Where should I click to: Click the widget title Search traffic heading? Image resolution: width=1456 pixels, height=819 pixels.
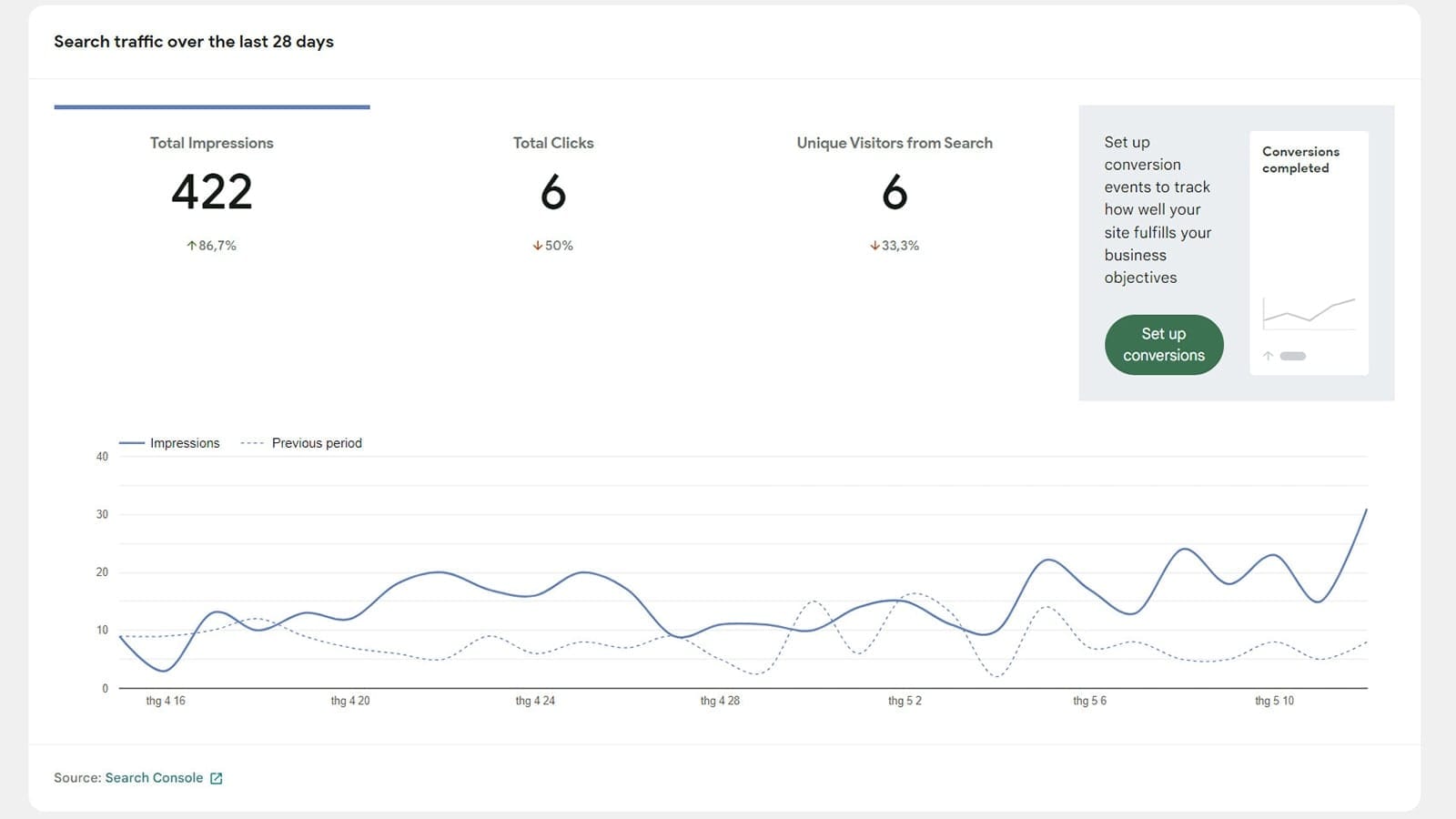coord(194,42)
